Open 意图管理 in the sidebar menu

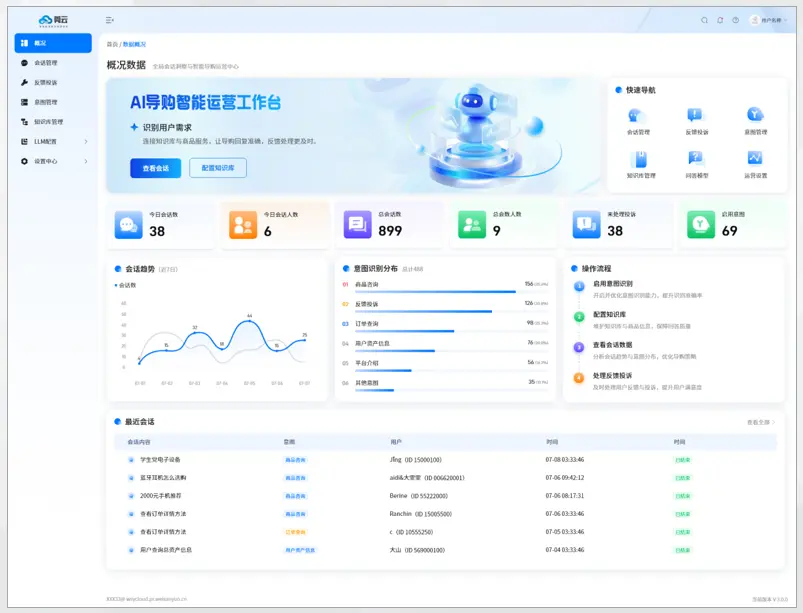coord(53,102)
